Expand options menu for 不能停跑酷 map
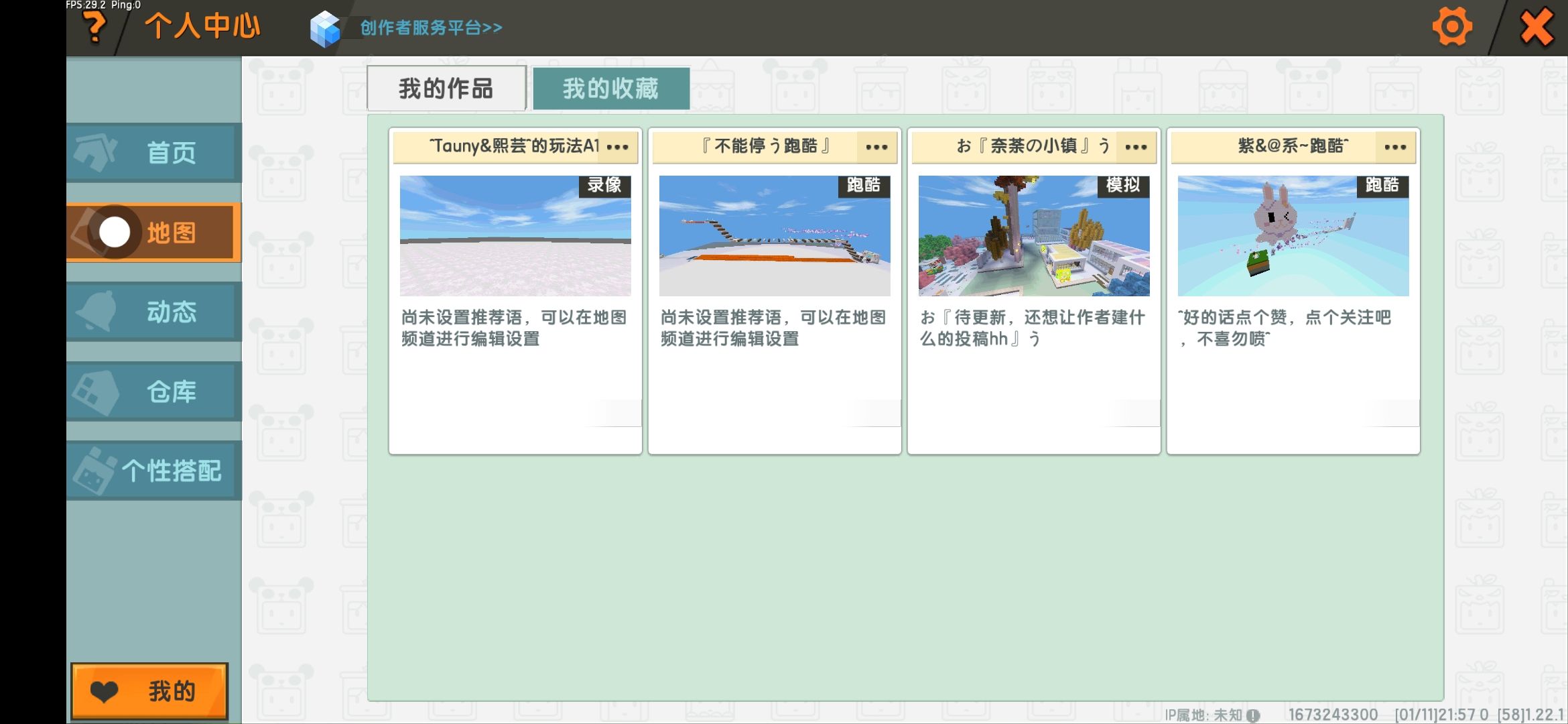This screenshot has width=1568, height=724. point(876,147)
